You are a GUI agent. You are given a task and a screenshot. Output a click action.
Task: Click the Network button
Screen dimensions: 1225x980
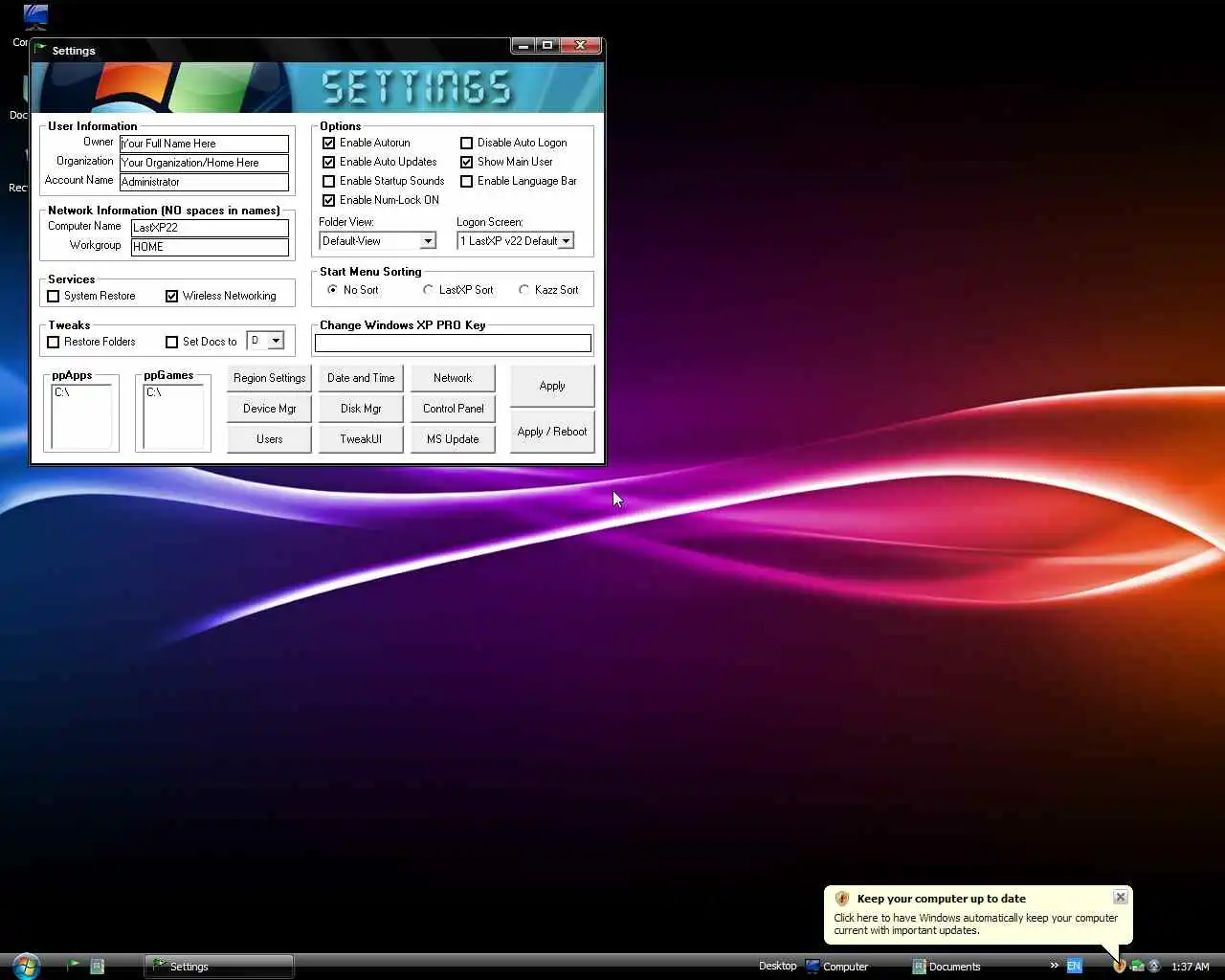(453, 378)
